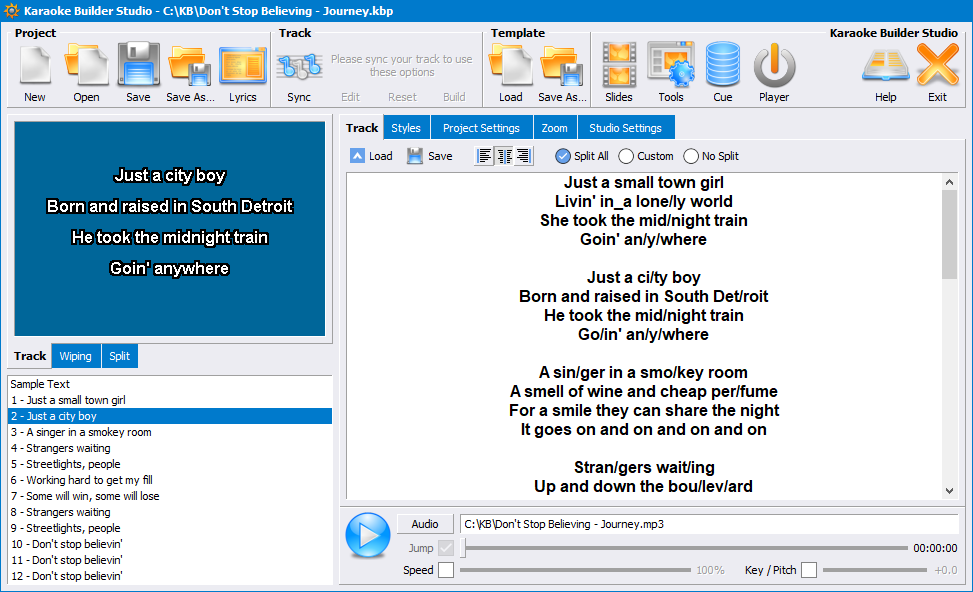Screen dimensions: 973x592
Task: Toggle the Jump checkbox
Action: click(446, 548)
